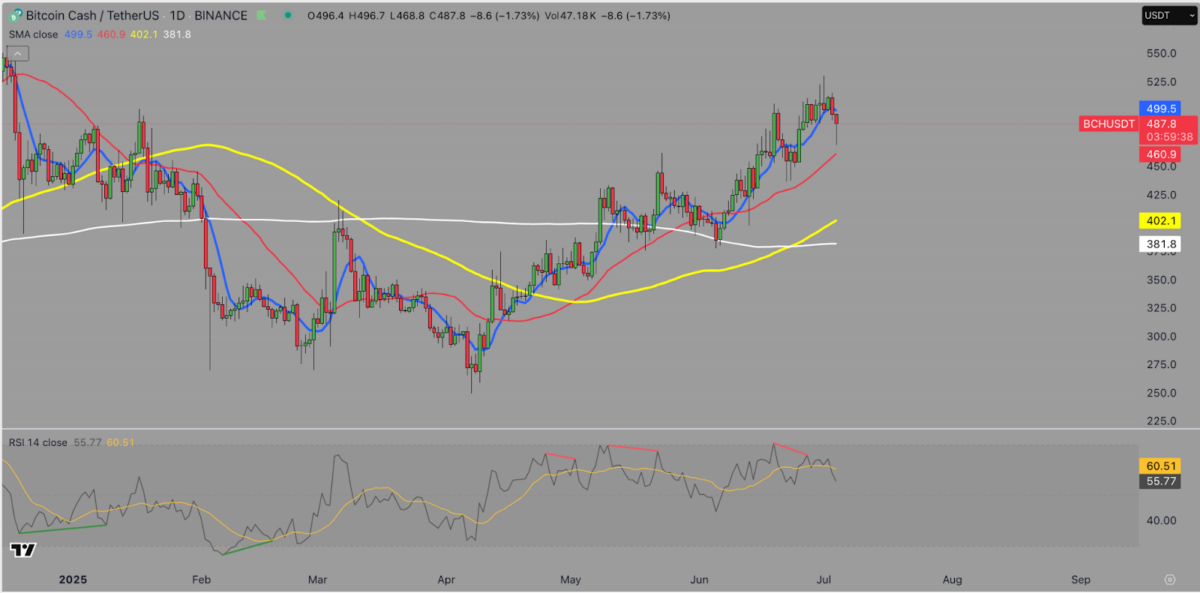Screen dimensions: 1200x593
Task: Click the TradingView logo at bottom left
Action: [x=23, y=550]
